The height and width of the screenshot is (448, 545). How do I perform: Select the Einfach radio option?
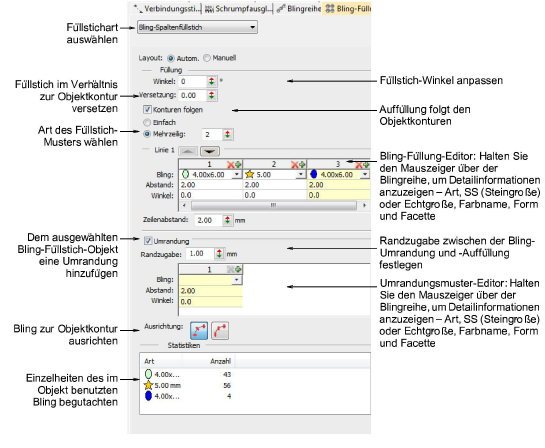[147, 122]
